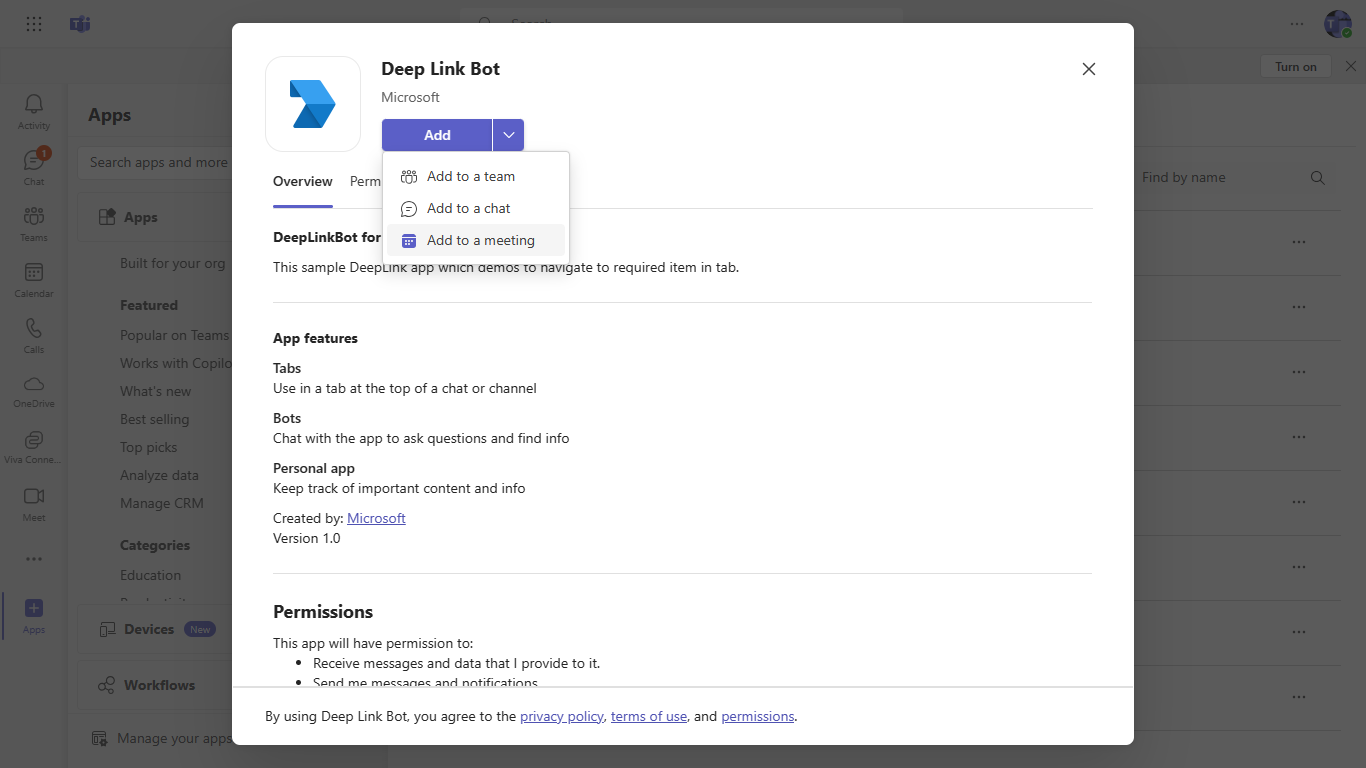Click the Find by name field
This screenshot has width=1366, height=768.
(x=1220, y=178)
